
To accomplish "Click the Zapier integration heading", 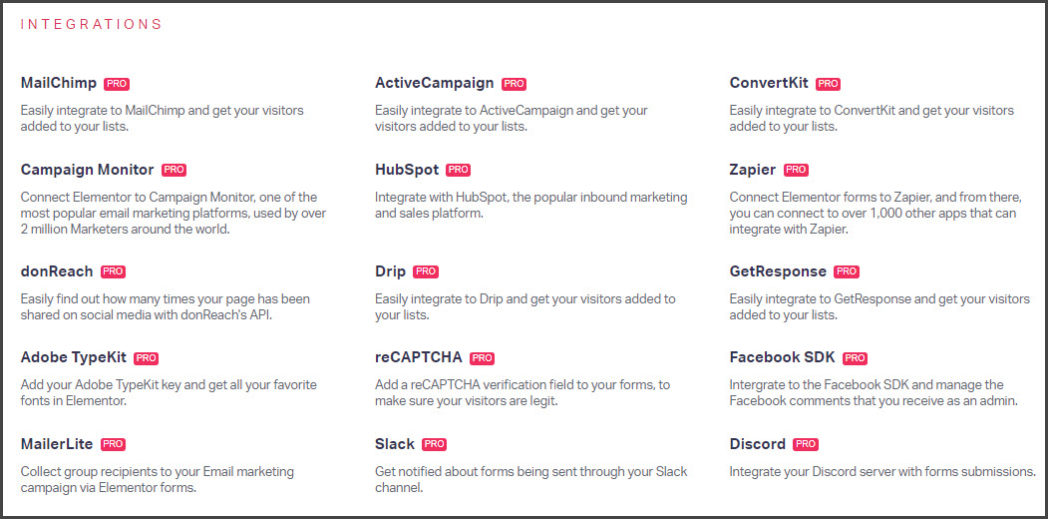I will click(x=753, y=170).
